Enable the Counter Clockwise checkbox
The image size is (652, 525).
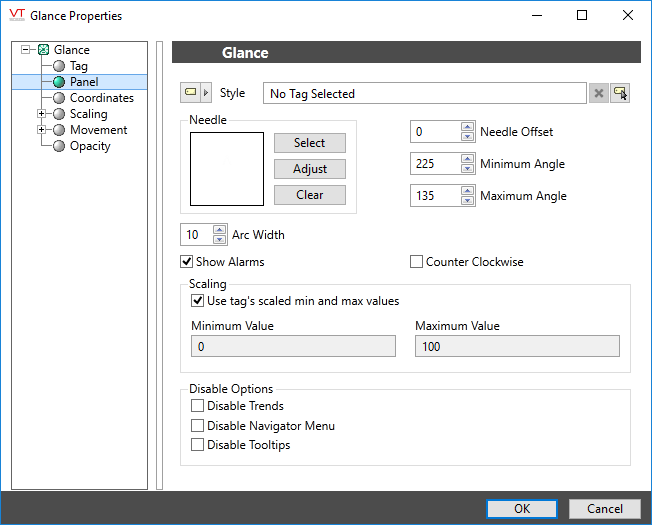417,262
